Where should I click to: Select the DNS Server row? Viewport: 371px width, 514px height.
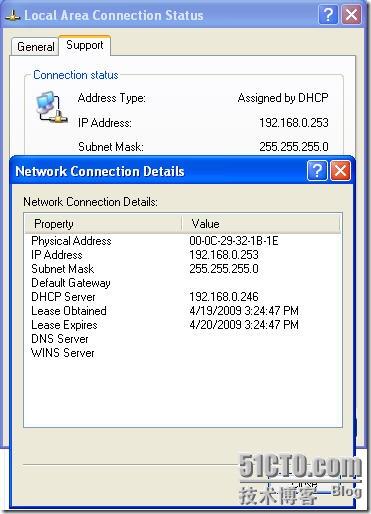(x=183, y=339)
